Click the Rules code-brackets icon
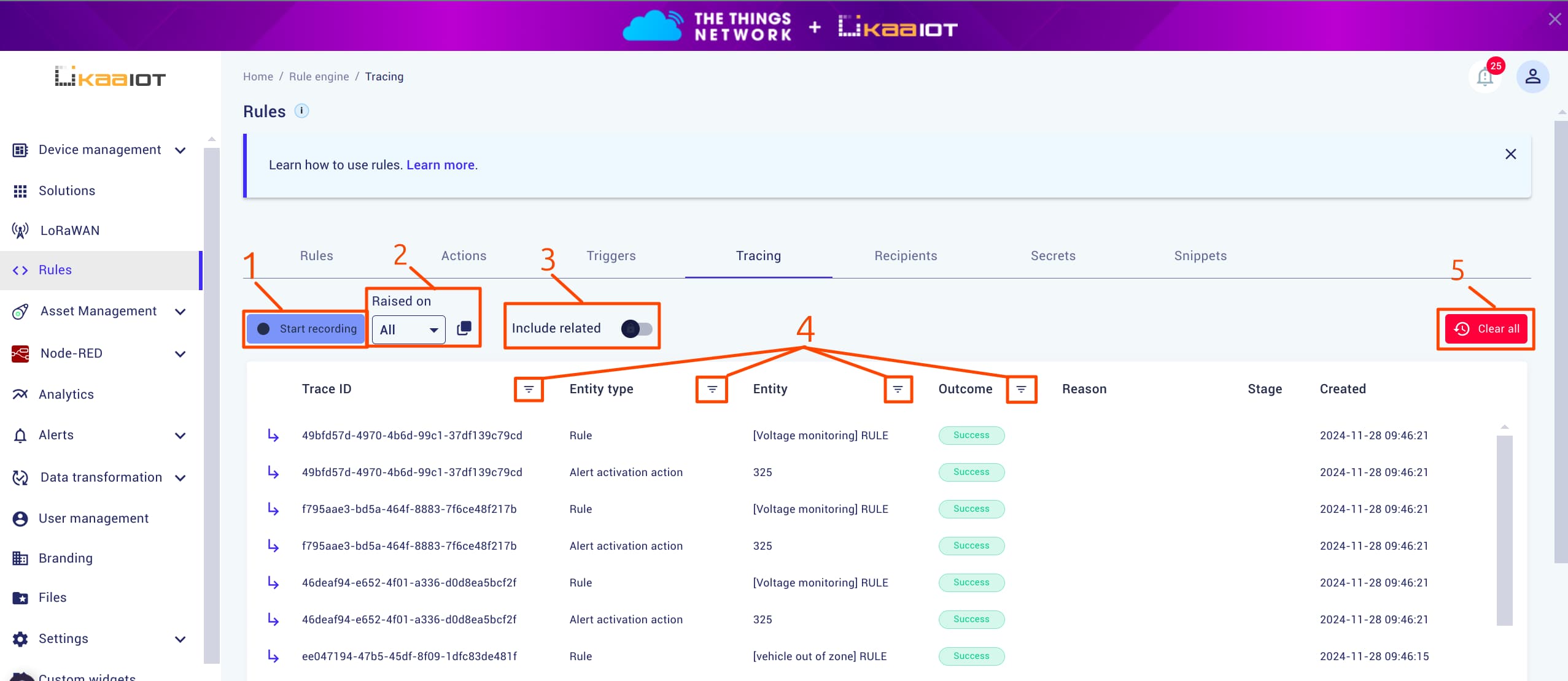The image size is (1568, 681). 20,271
